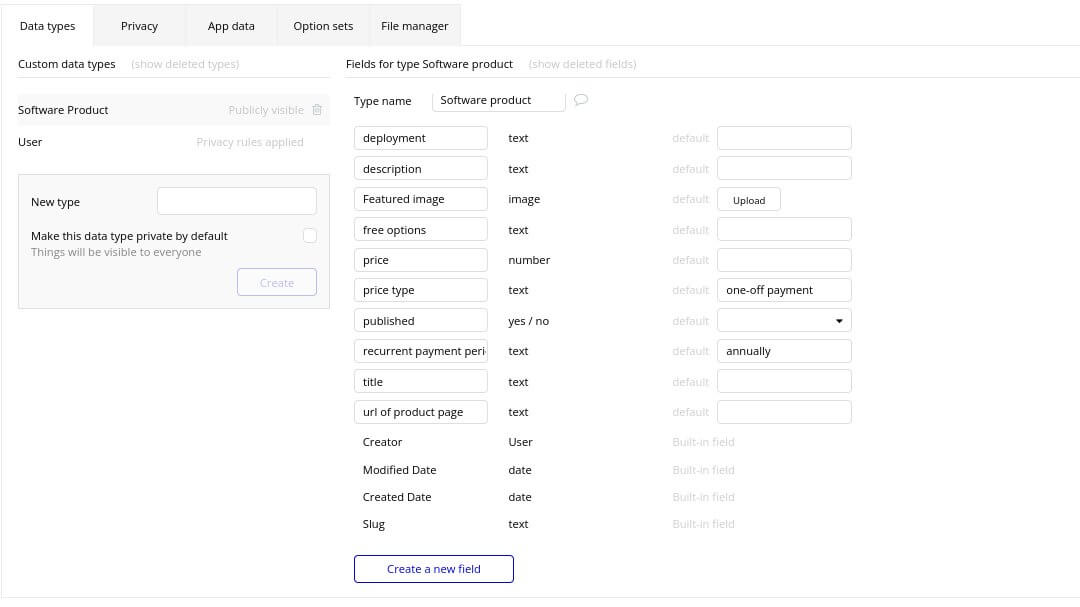The height and width of the screenshot is (607, 1080).
Task: Open the published default yes/no dropdown
Action: tap(784, 321)
